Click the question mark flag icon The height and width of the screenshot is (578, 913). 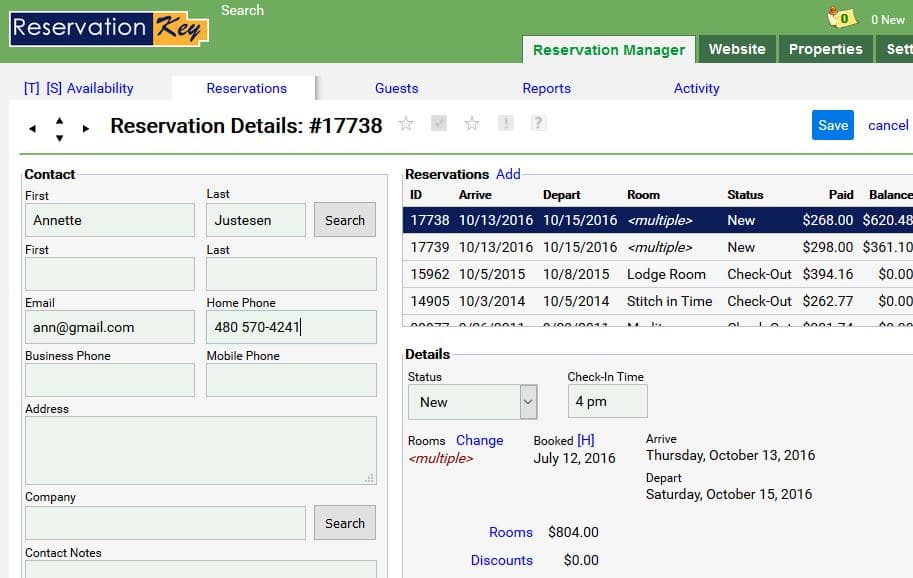tap(538, 123)
